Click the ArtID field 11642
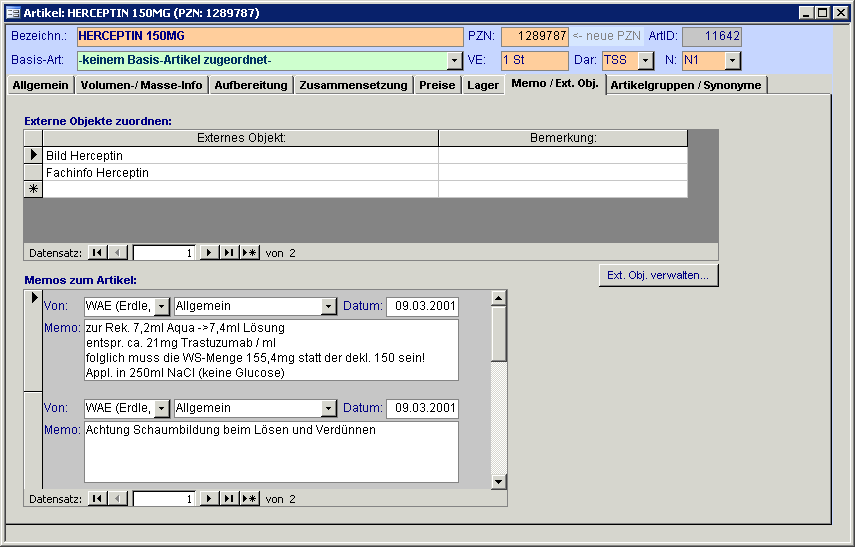 [x=712, y=37]
